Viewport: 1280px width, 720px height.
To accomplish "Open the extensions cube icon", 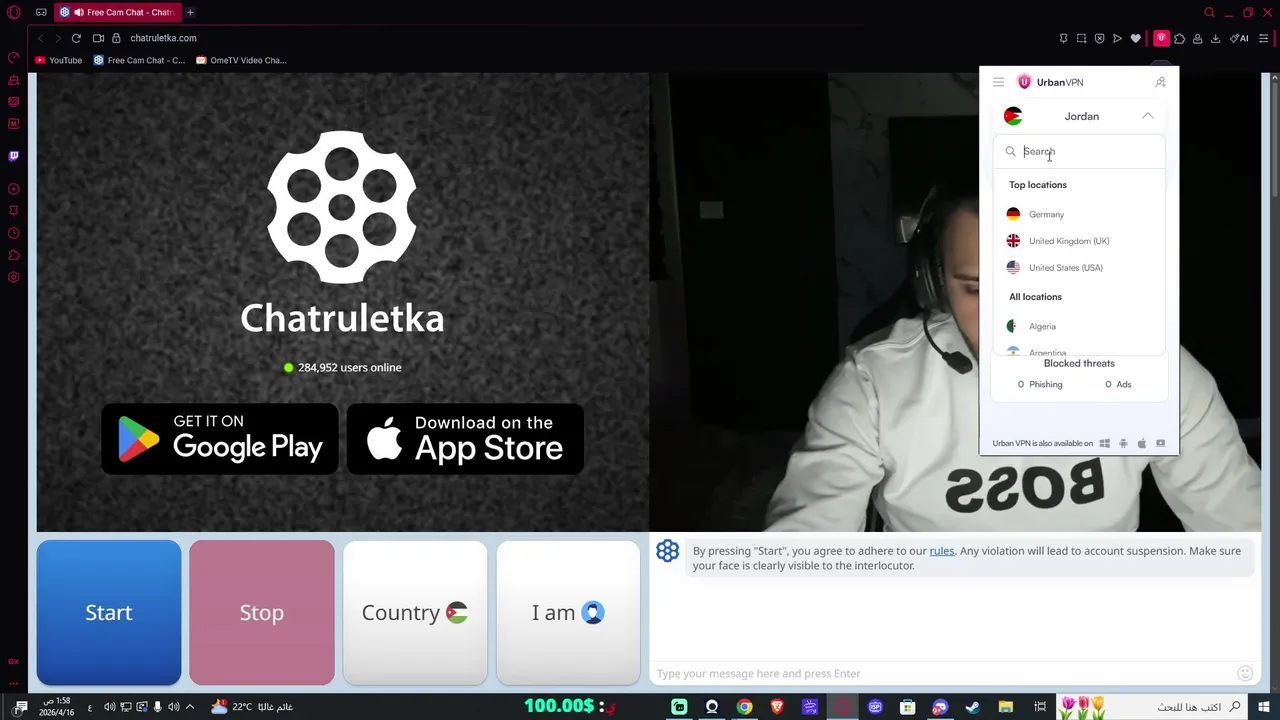I will click(1179, 38).
